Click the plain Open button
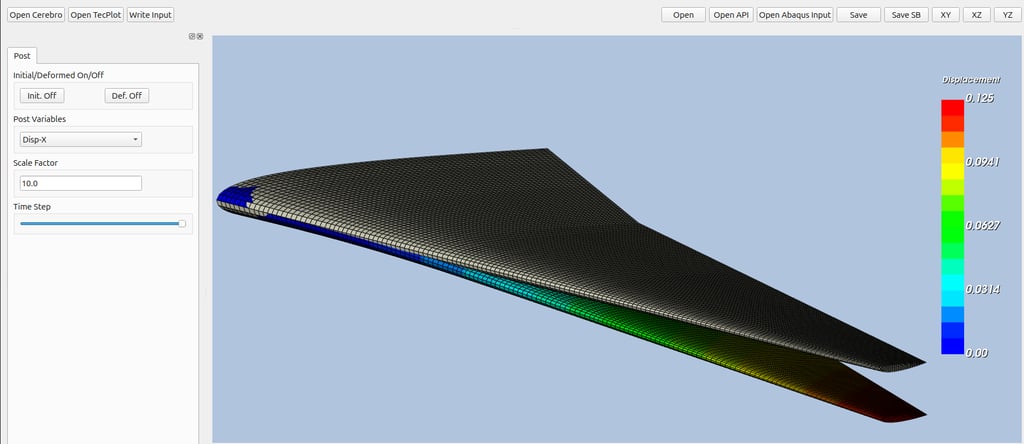Screen dimensions: 1024x444 pyautogui.click(x=683, y=15)
